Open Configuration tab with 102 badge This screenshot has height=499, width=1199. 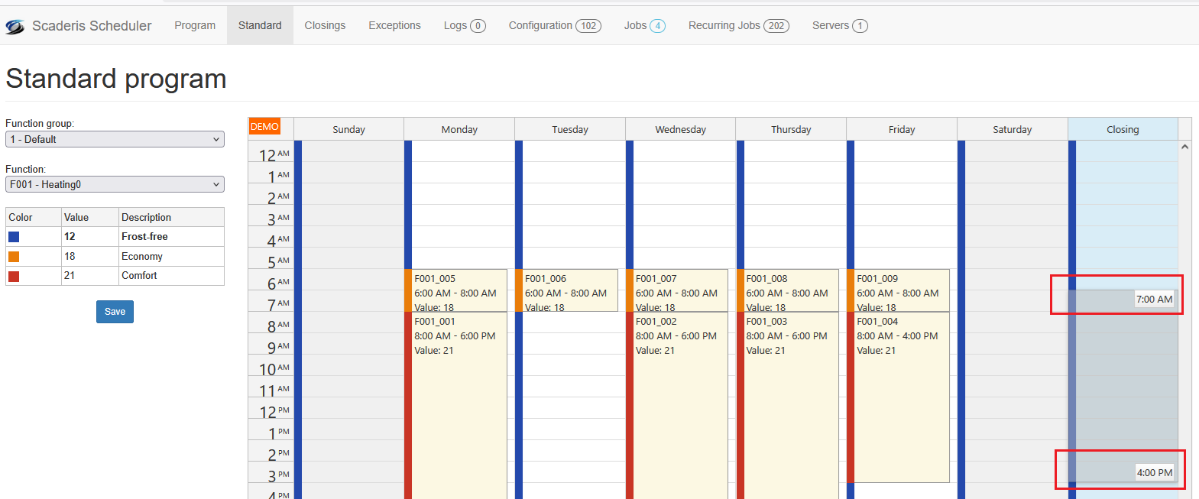(554, 26)
